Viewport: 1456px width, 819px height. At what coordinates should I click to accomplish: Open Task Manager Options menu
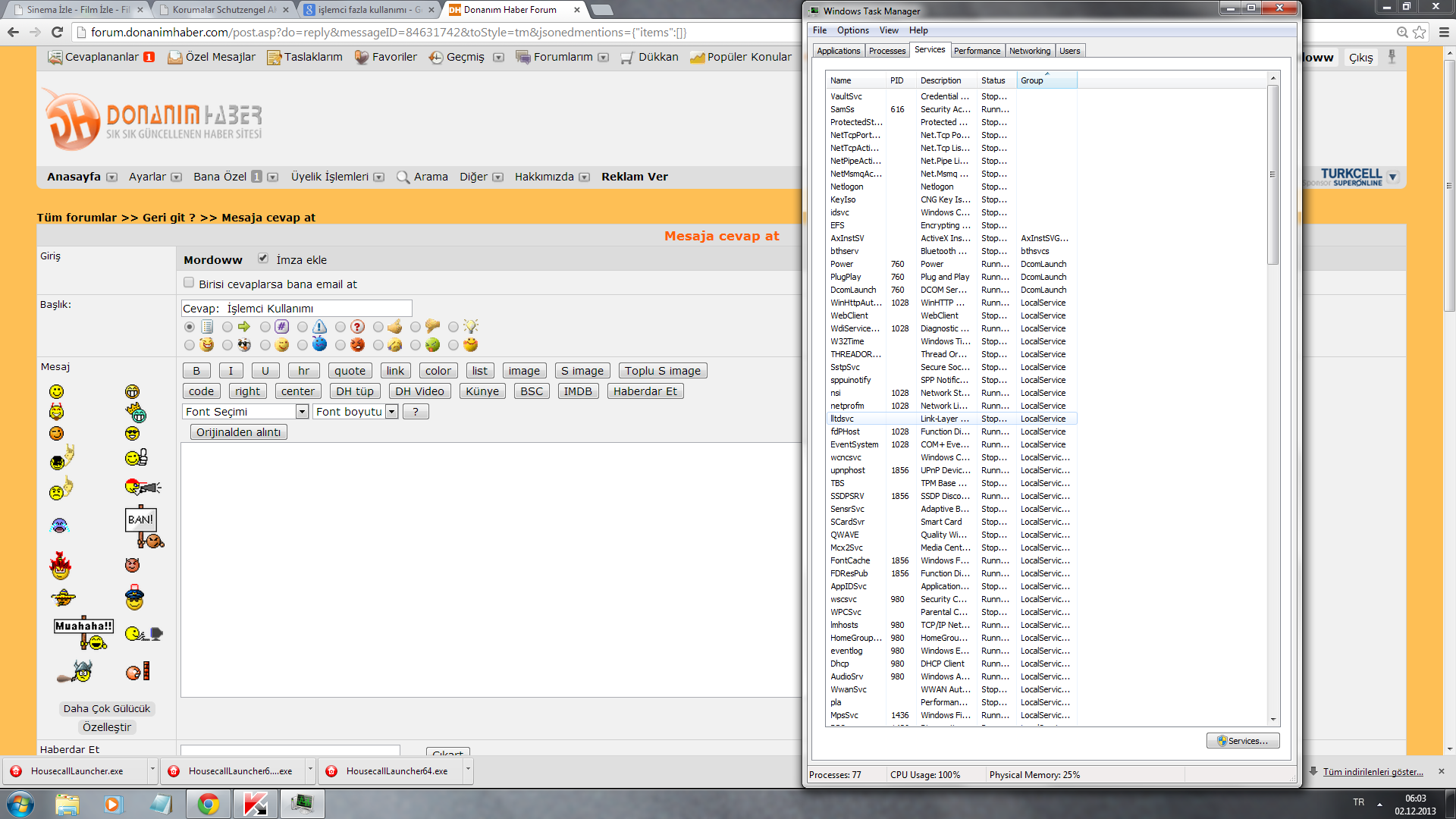coord(853,30)
